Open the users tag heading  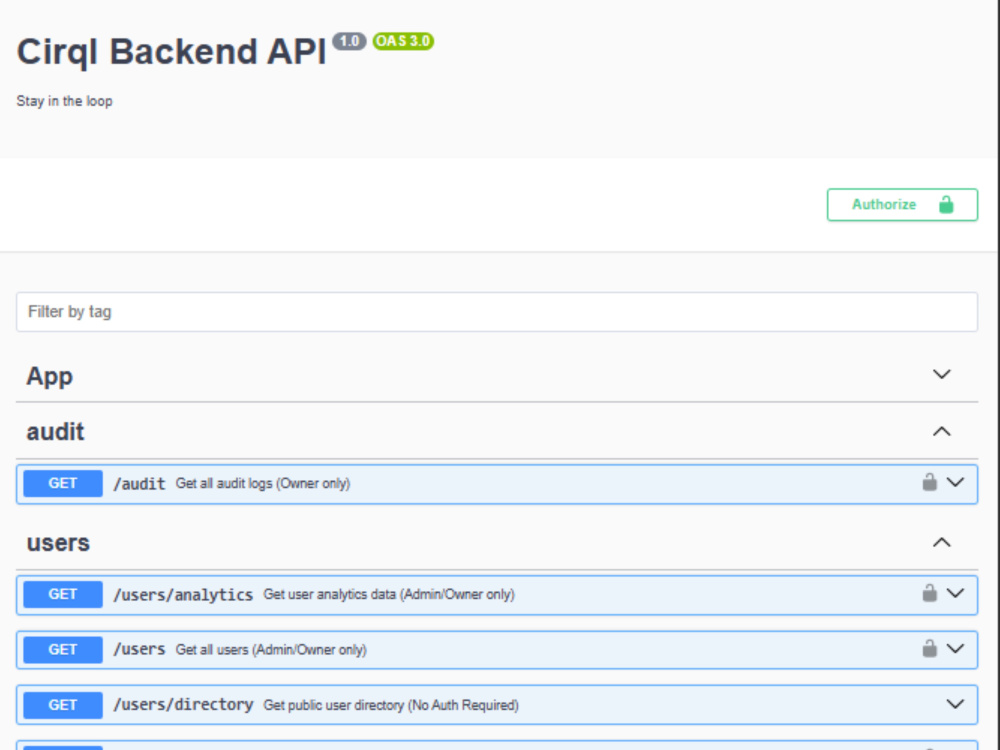58,543
